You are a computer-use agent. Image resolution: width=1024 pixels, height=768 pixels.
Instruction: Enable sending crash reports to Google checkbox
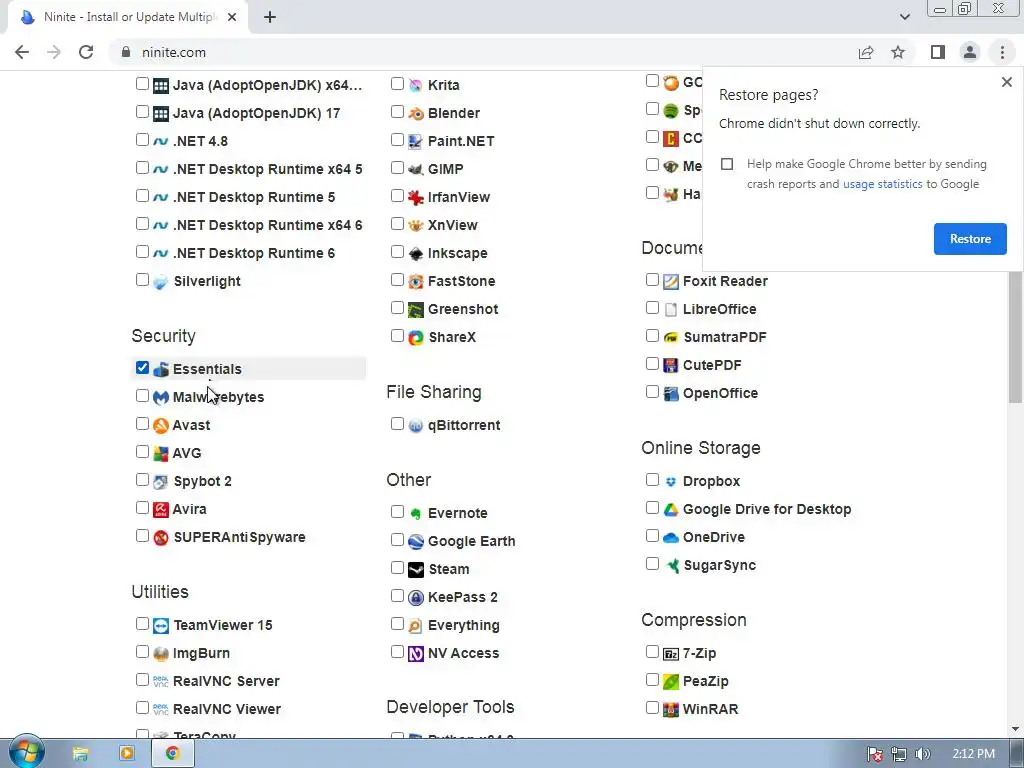pos(727,164)
